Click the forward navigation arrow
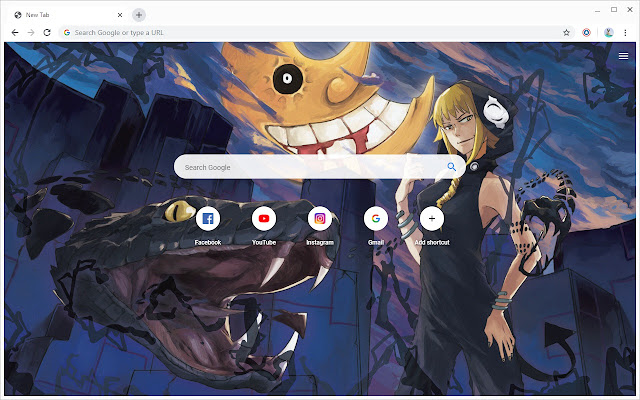Screen dimensions: 640x400 (31, 33)
